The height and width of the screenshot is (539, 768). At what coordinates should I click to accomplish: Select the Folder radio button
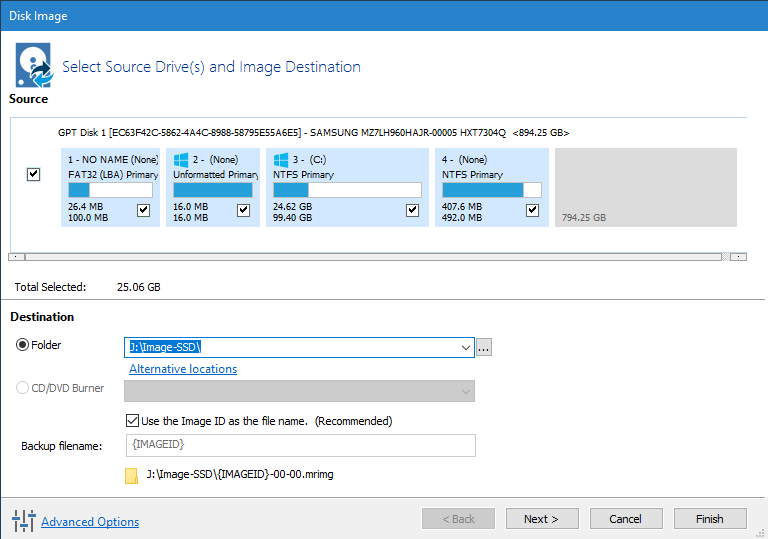pos(23,345)
